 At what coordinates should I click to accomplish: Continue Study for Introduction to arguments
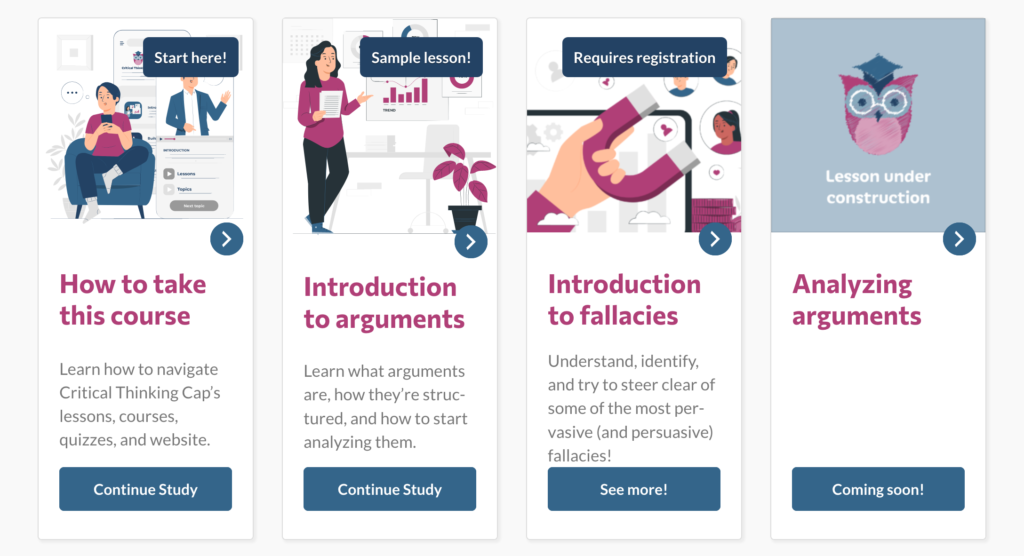tap(390, 489)
